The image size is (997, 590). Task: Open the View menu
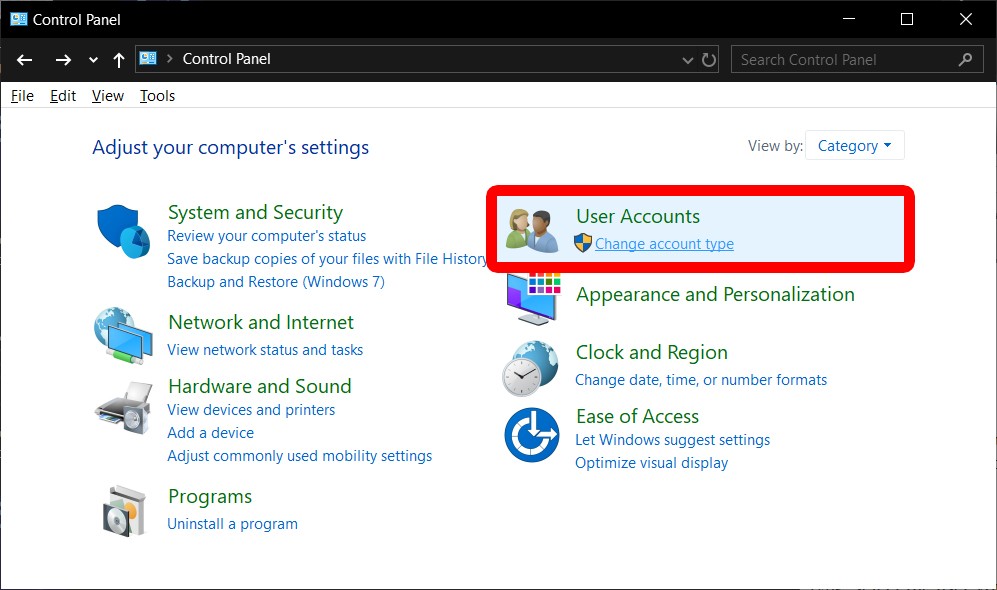[x=107, y=95]
